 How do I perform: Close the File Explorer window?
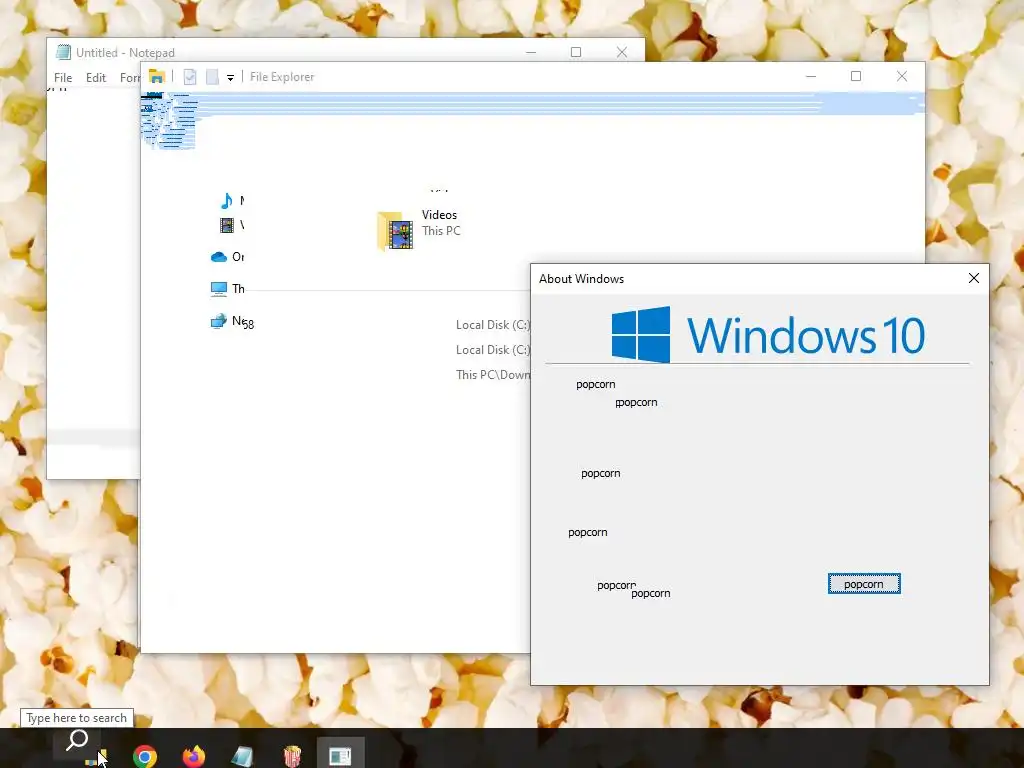902,76
